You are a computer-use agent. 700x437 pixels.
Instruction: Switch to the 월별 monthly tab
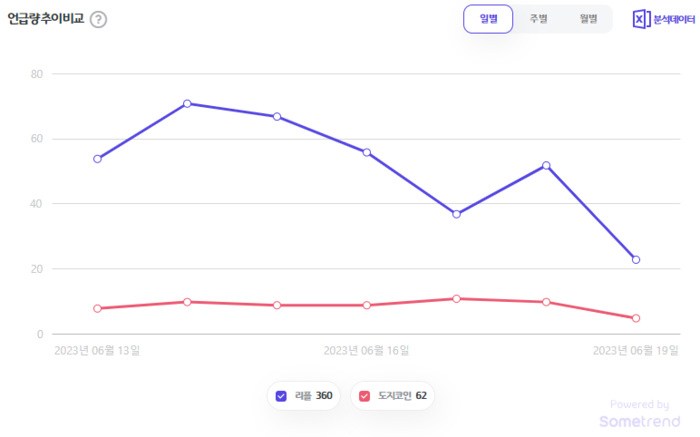pos(587,19)
